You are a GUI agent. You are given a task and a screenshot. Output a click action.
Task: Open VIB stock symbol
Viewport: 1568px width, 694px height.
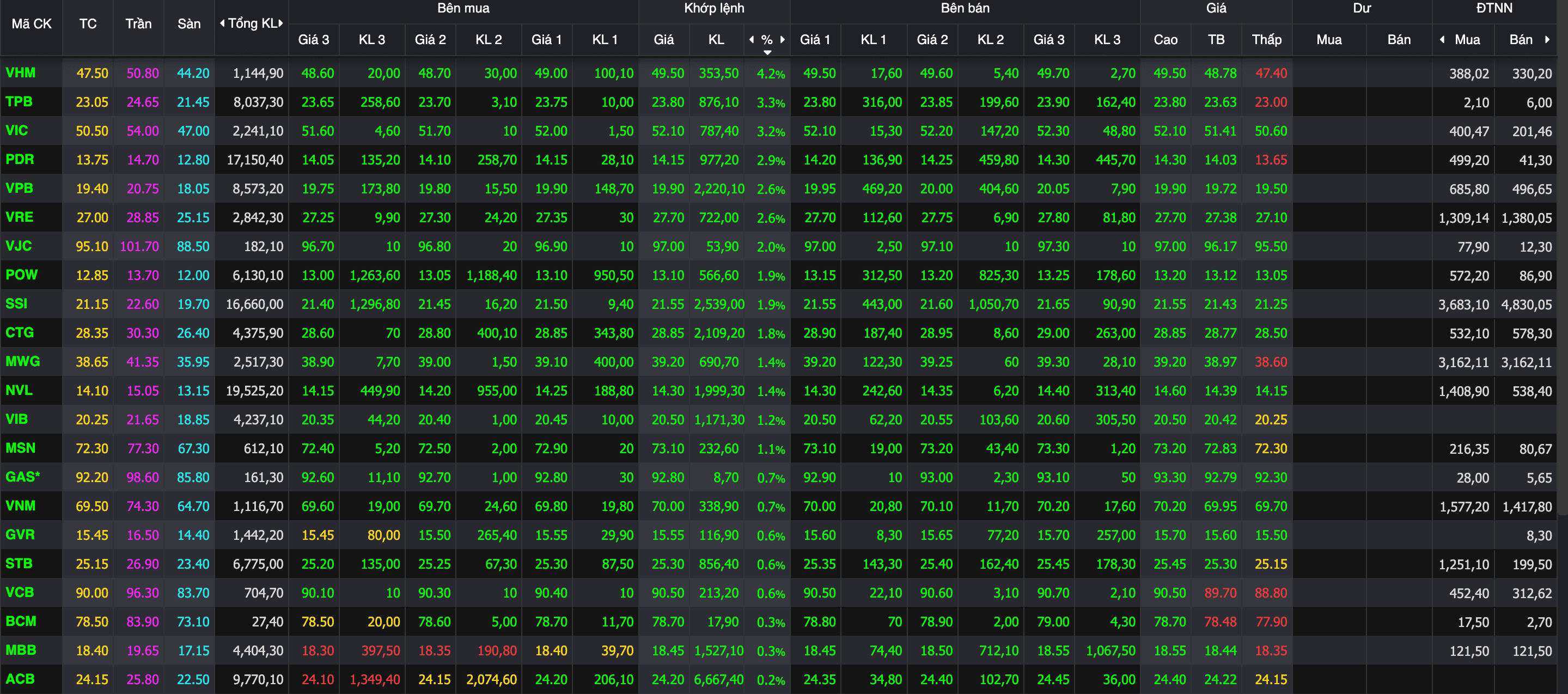tap(16, 419)
